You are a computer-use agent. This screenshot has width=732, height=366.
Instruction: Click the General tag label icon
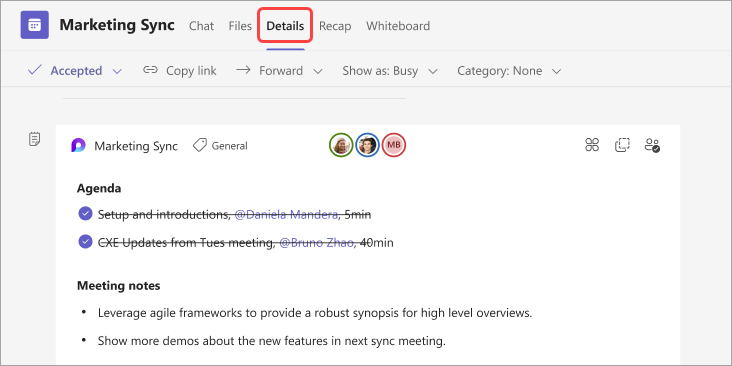[200, 146]
